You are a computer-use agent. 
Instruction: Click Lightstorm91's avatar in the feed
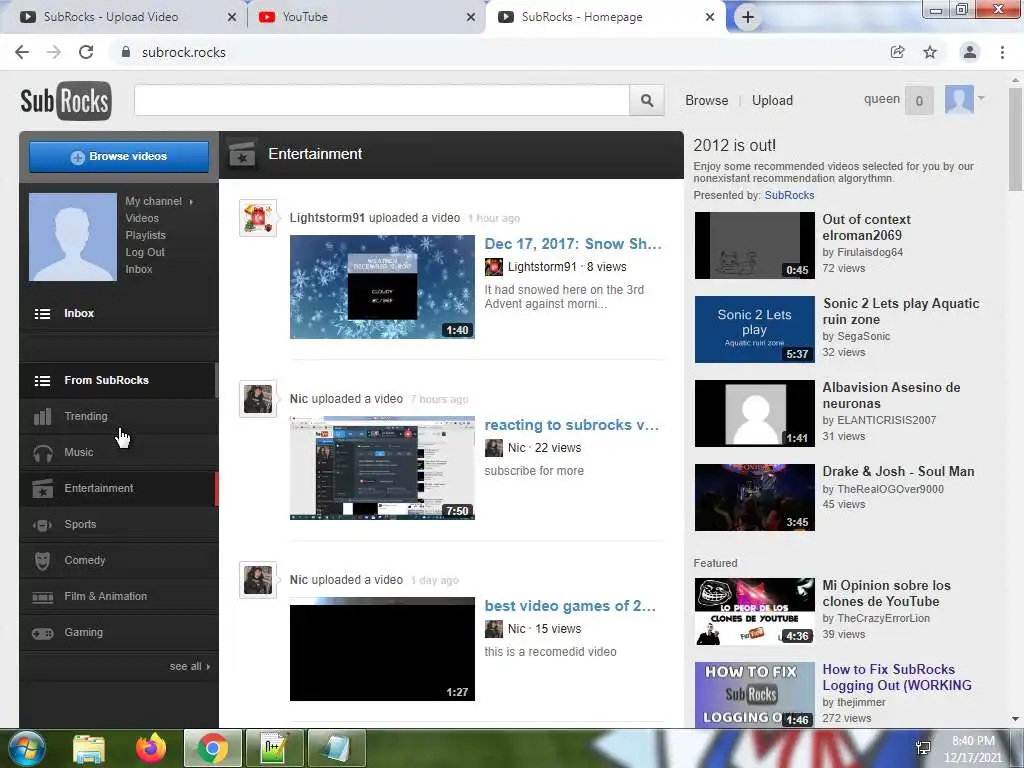click(258, 218)
